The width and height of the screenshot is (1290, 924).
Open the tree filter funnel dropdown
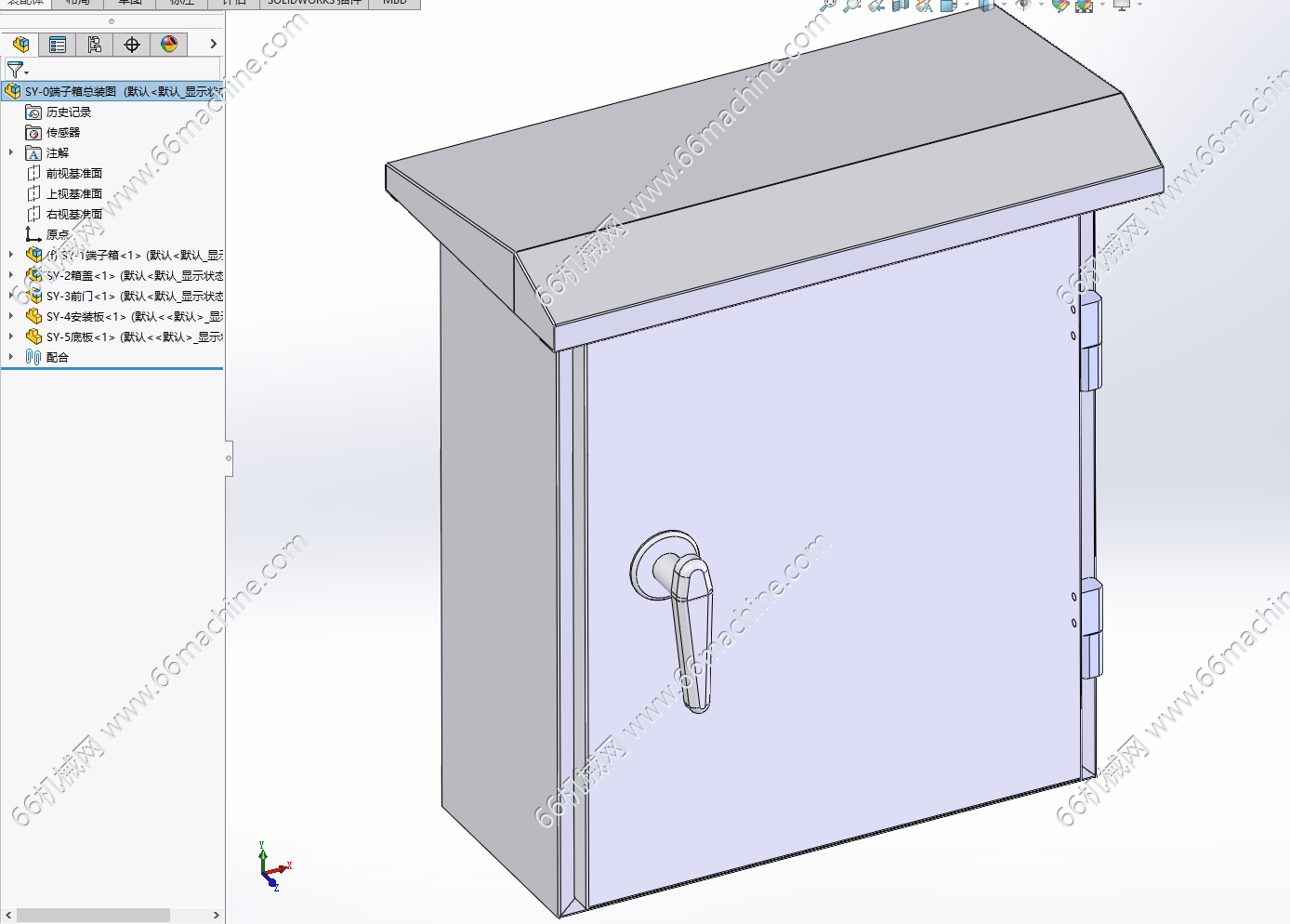[18, 70]
